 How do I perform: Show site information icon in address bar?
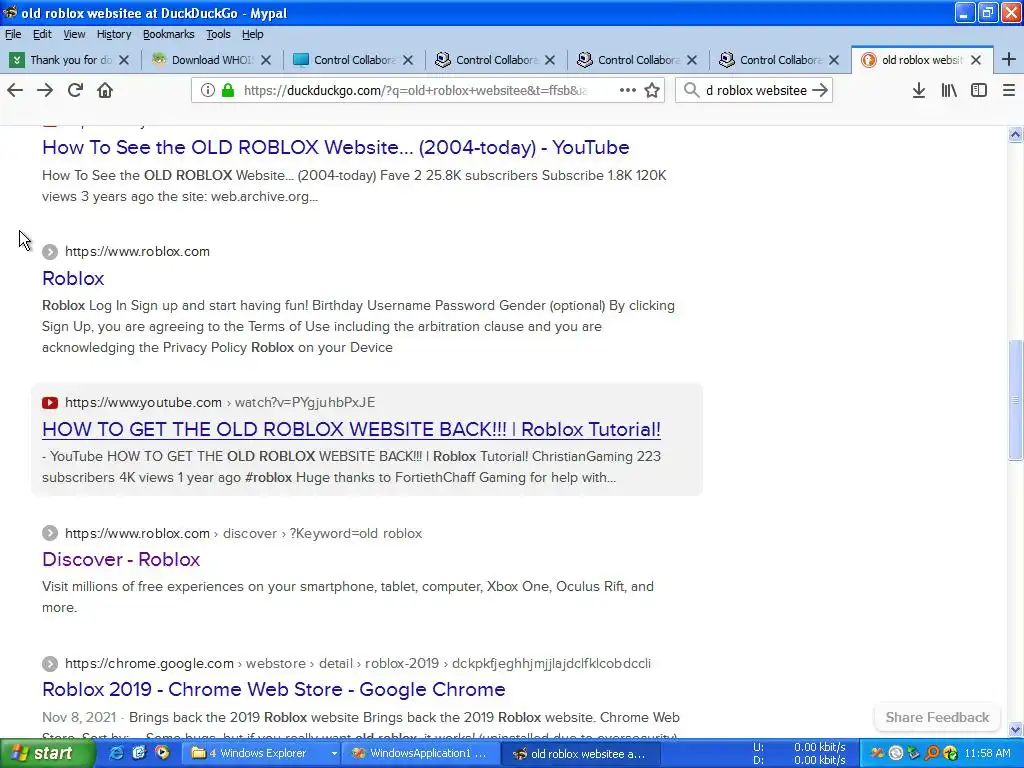pos(207,90)
